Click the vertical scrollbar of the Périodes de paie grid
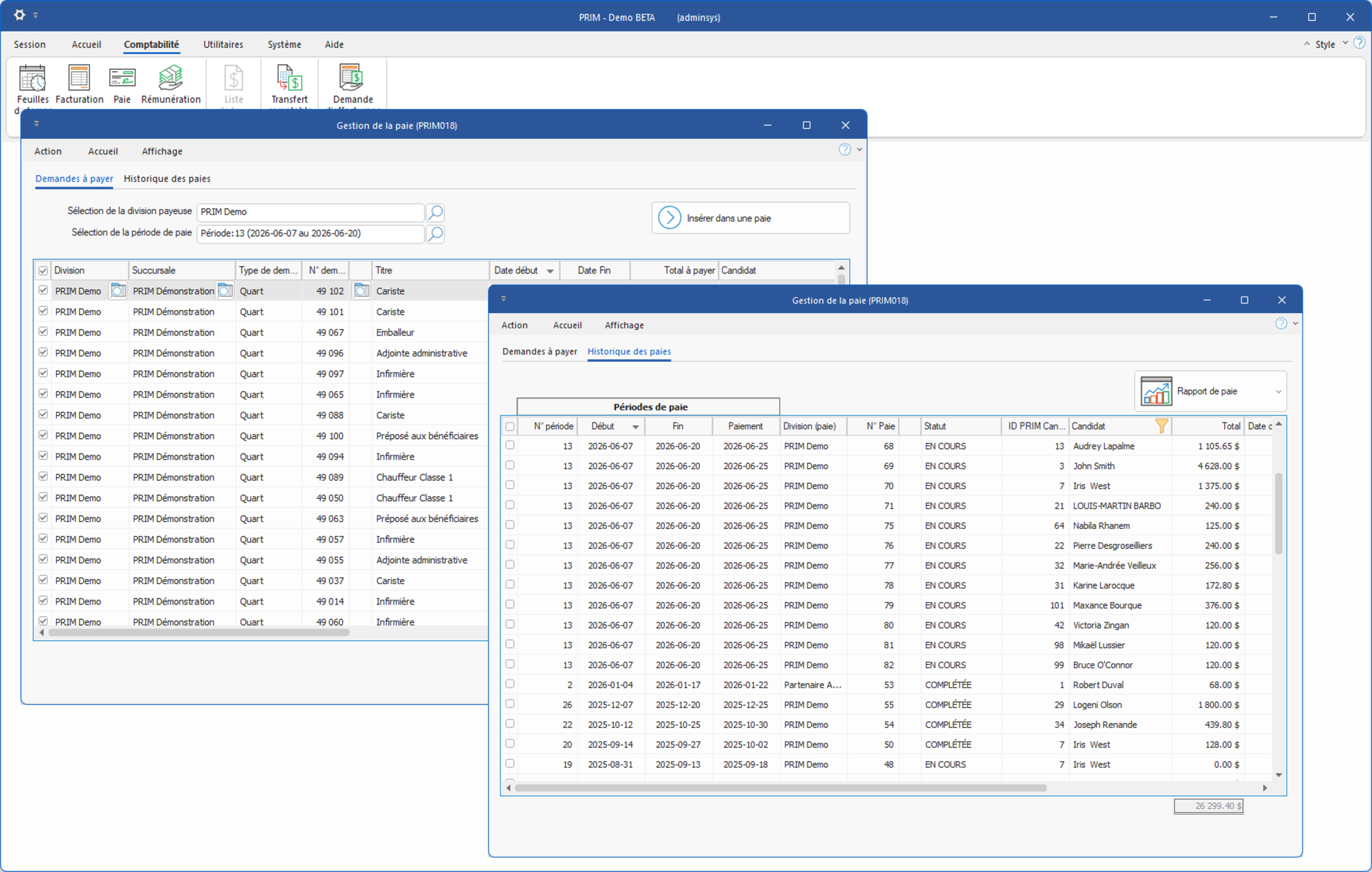Viewport: 1372px width, 872px height. tap(1279, 513)
